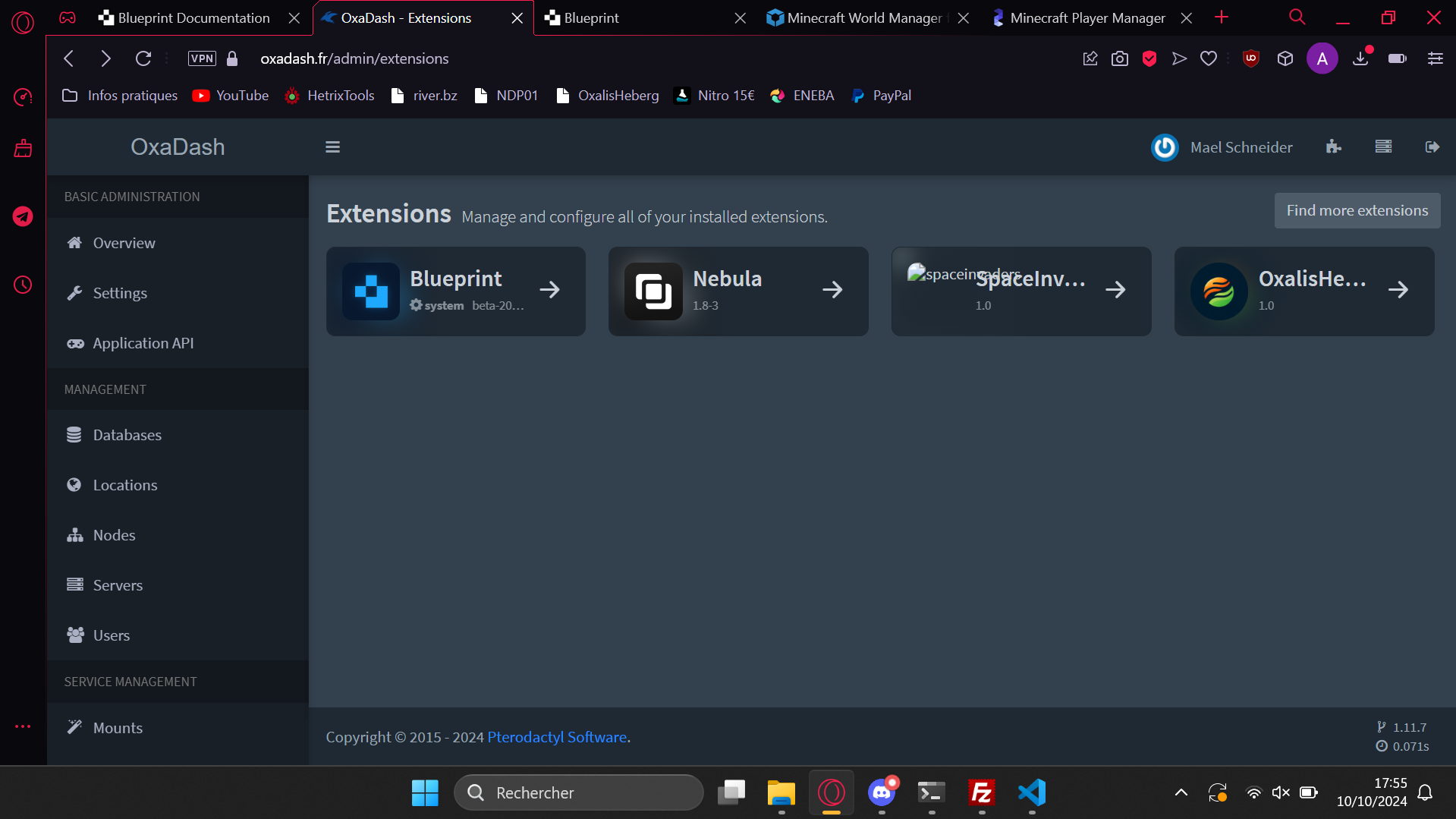Open the Databases management page
Screen dimensions: 1456x819
(178, 435)
